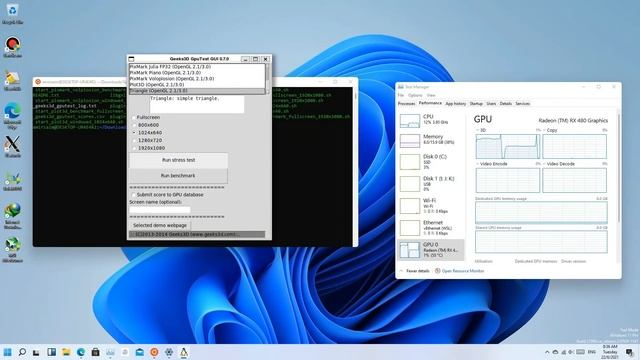Launch Microsoft Edge from the taskbar

(81, 352)
